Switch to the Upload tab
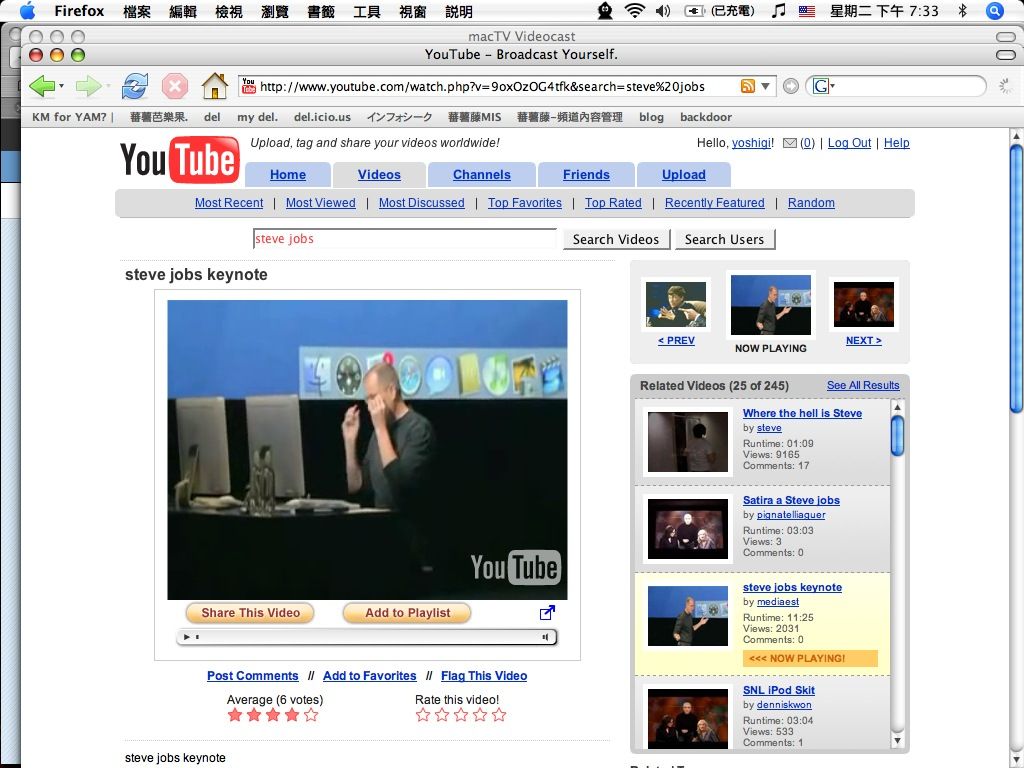The height and width of the screenshot is (768, 1024). click(683, 174)
